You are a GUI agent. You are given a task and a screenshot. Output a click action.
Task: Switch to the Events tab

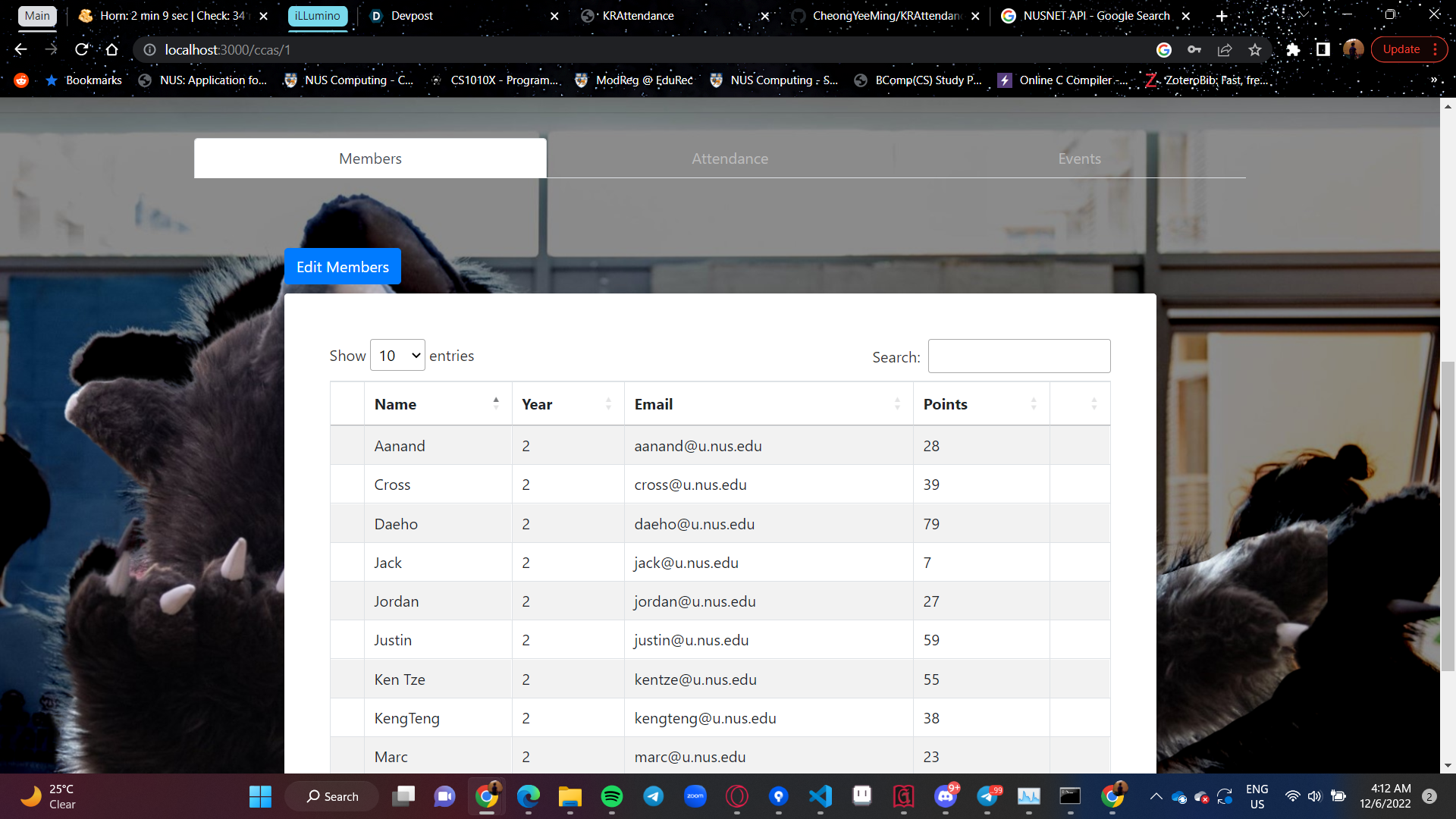pyautogui.click(x=1079, y=158)
